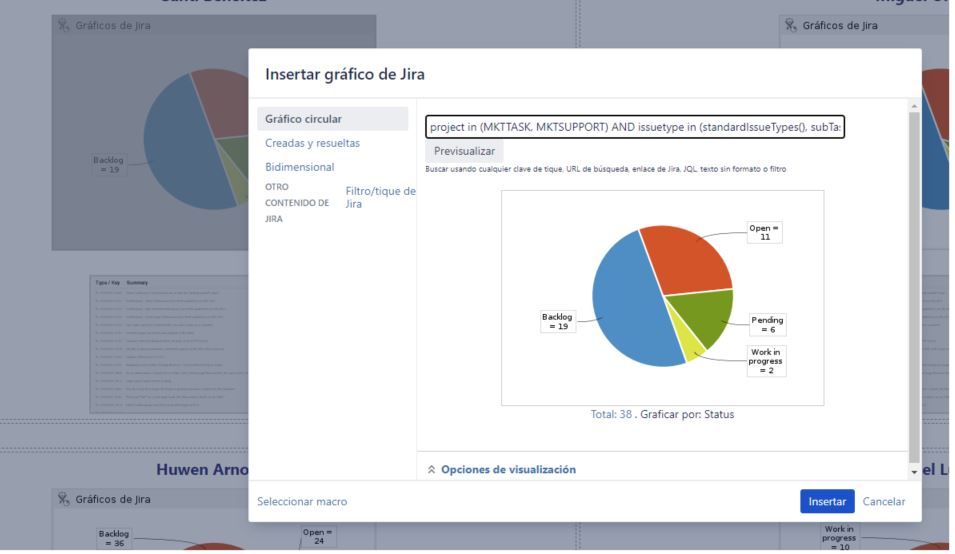
Task: Click 'Open = 24' label in background chart
Action: [319, 536]
